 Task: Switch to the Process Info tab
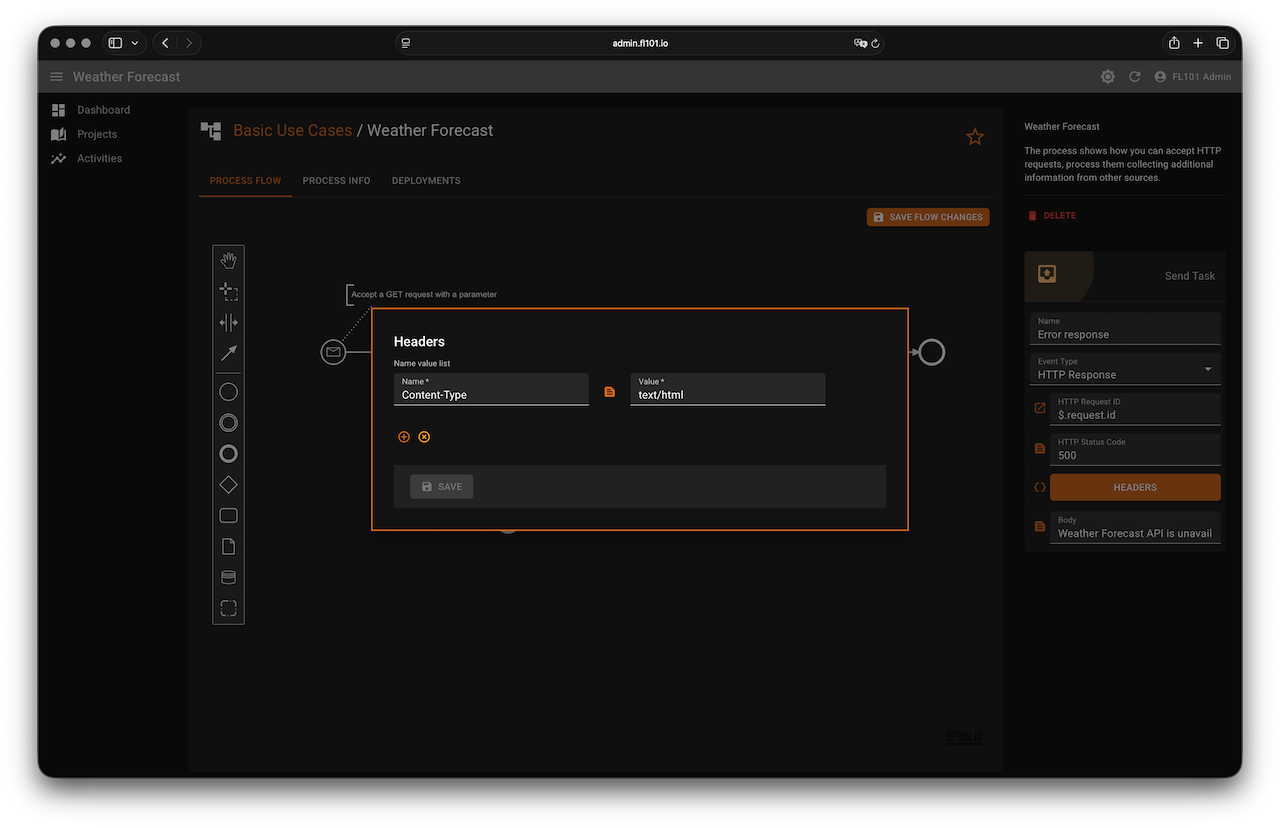[x=336, y=181]
